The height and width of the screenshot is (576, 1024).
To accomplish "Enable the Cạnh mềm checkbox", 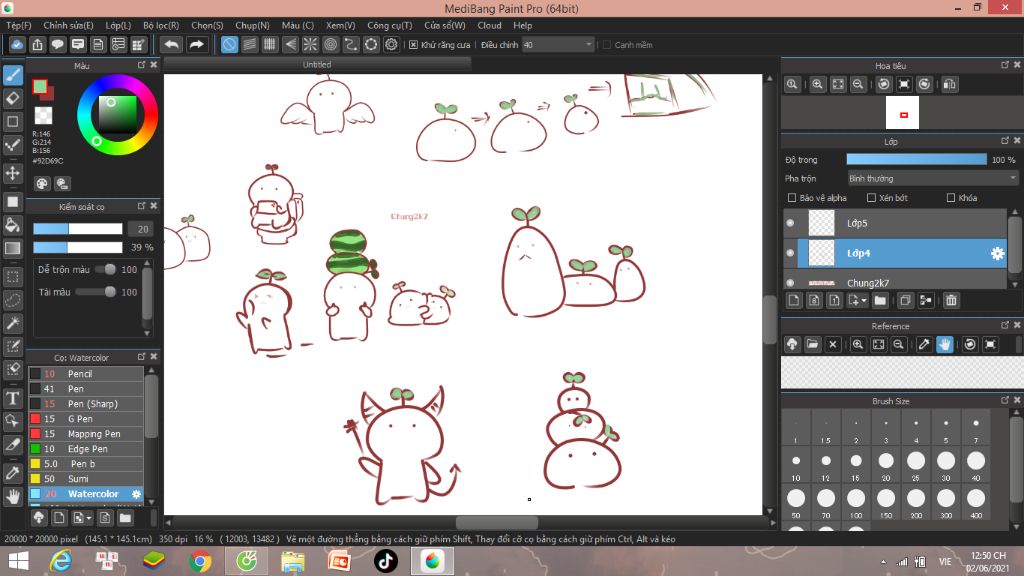I will pos(607,44).
